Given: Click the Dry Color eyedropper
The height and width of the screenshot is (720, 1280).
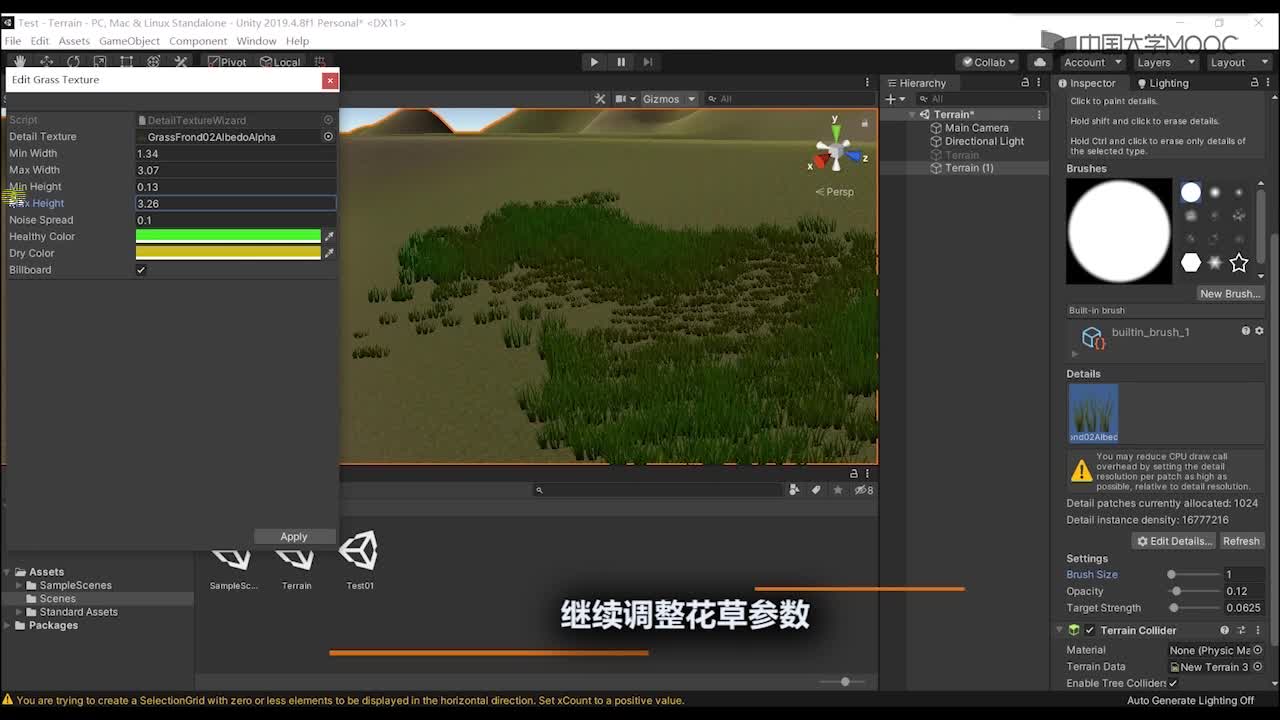Looking at the screenshot, I should 329,253.
